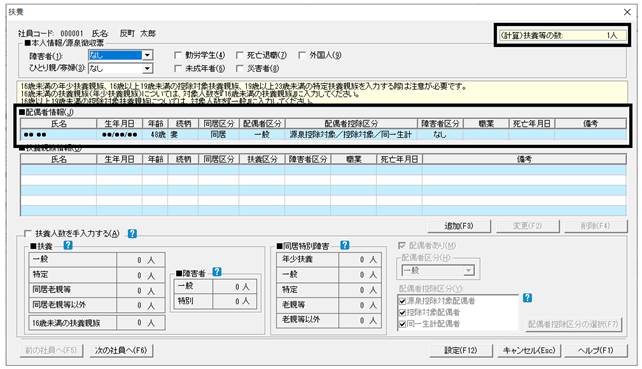
Task: Click the 同居 cell in the spouse row
Action: (219, 134)
